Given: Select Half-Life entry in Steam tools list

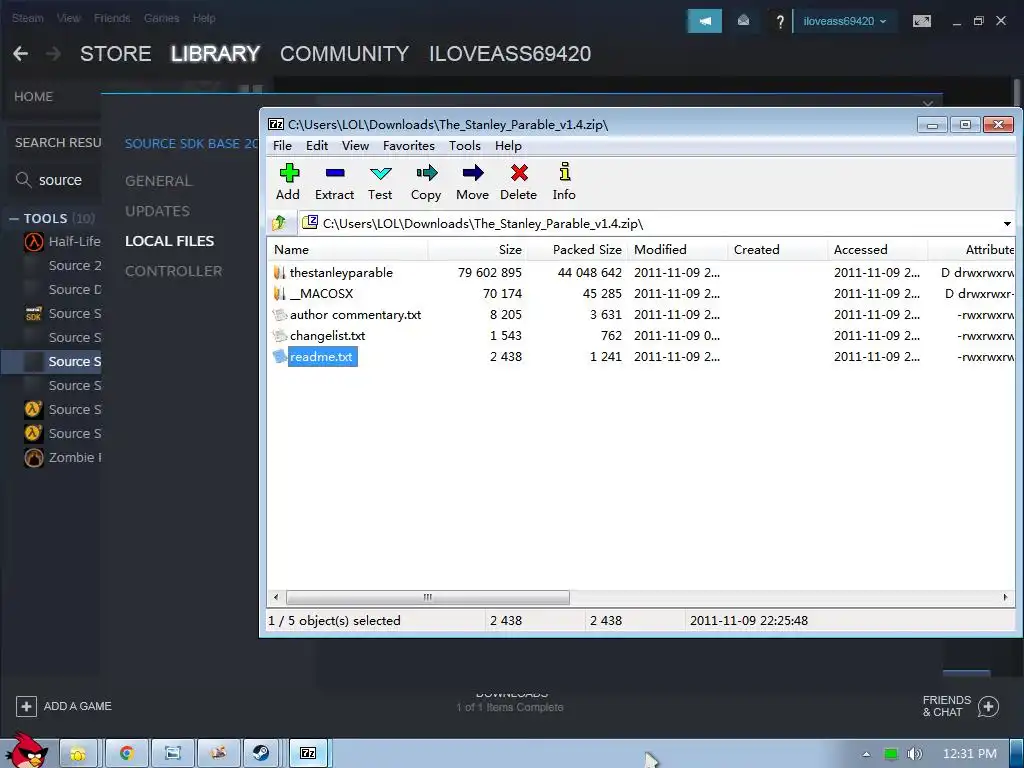Looking at the screenshot, I should (62, 242).
